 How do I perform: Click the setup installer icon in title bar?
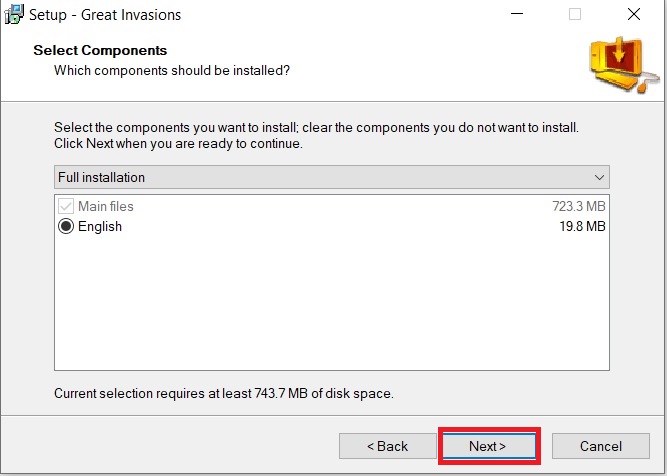click(x=14, y=14)
